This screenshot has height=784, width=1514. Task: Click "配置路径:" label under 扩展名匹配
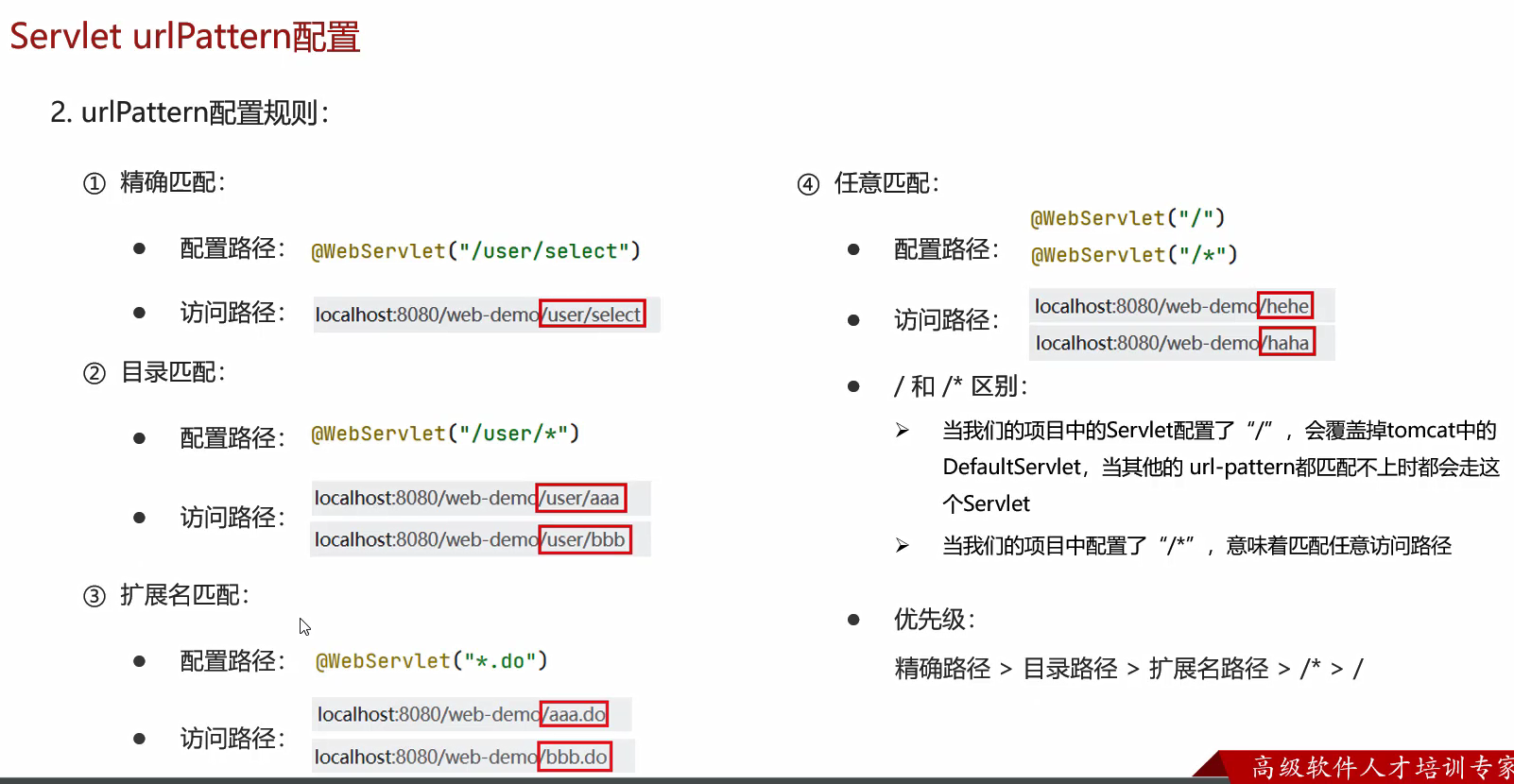[x=232, y=661]
